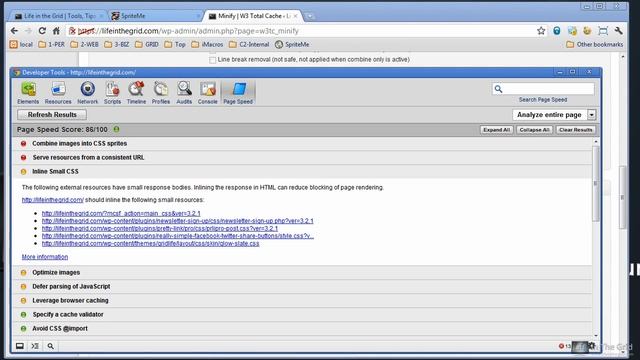Open the Other bookmarks folder
Image resolution: width=640 pixels, height=360 pixels.
(x=595, y=44)
